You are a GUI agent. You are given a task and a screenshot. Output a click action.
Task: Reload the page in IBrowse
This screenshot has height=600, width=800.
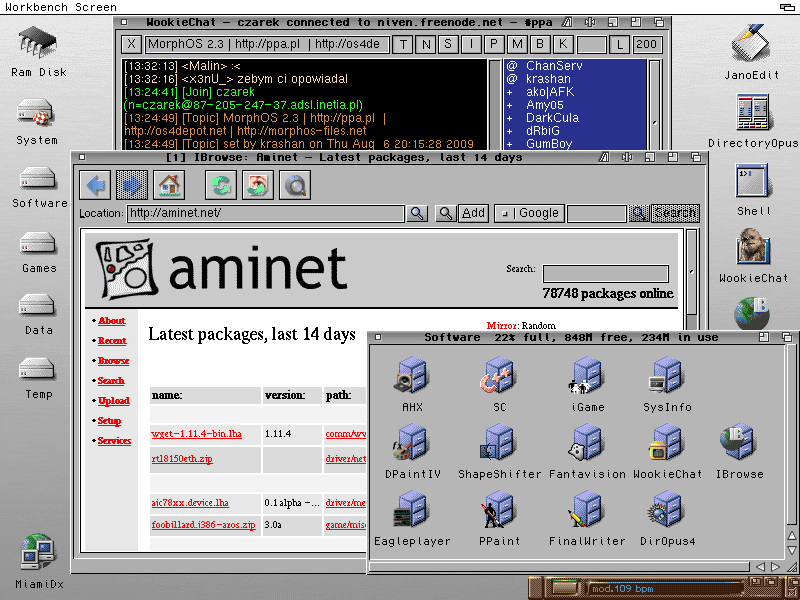click(221, 185)
